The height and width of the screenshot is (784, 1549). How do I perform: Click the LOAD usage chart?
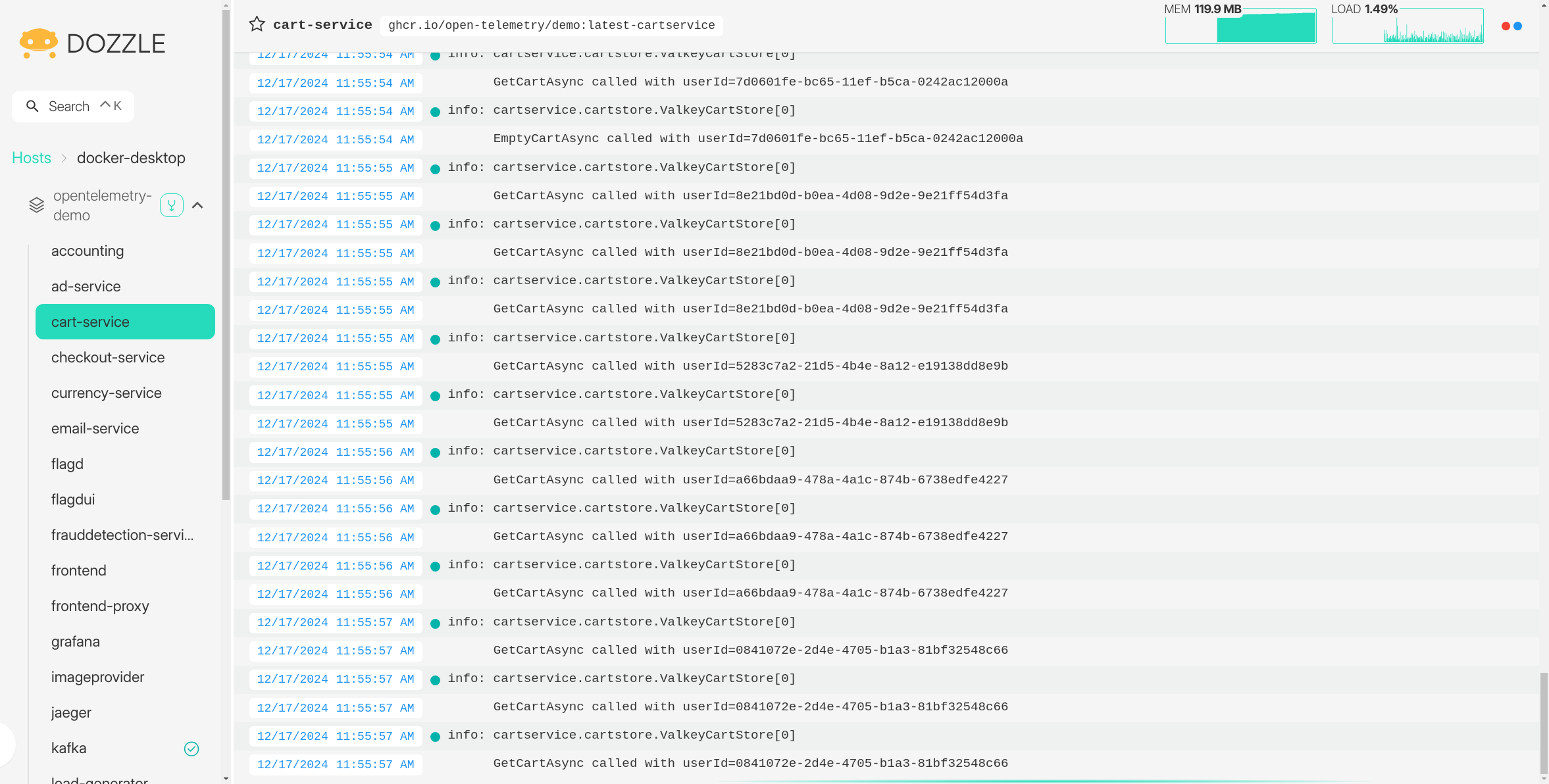1408,26
